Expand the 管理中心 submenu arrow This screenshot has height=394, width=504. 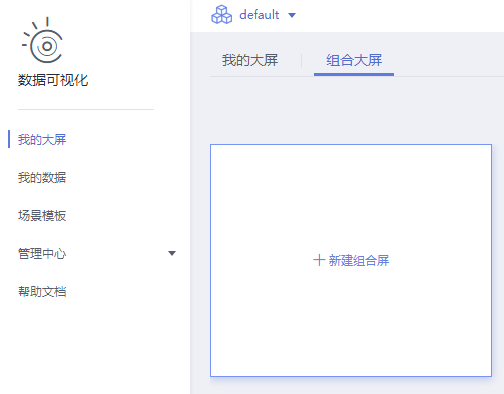click(x=172, y=253)
